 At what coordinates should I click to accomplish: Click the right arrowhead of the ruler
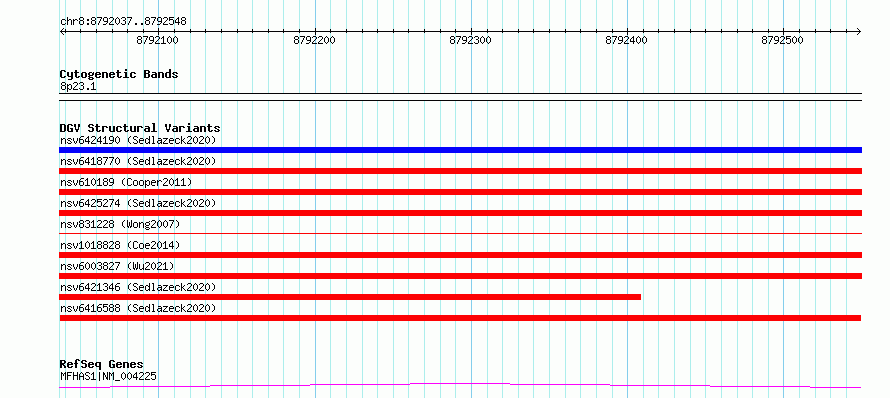pyautogui.click(x=858, y=31)
